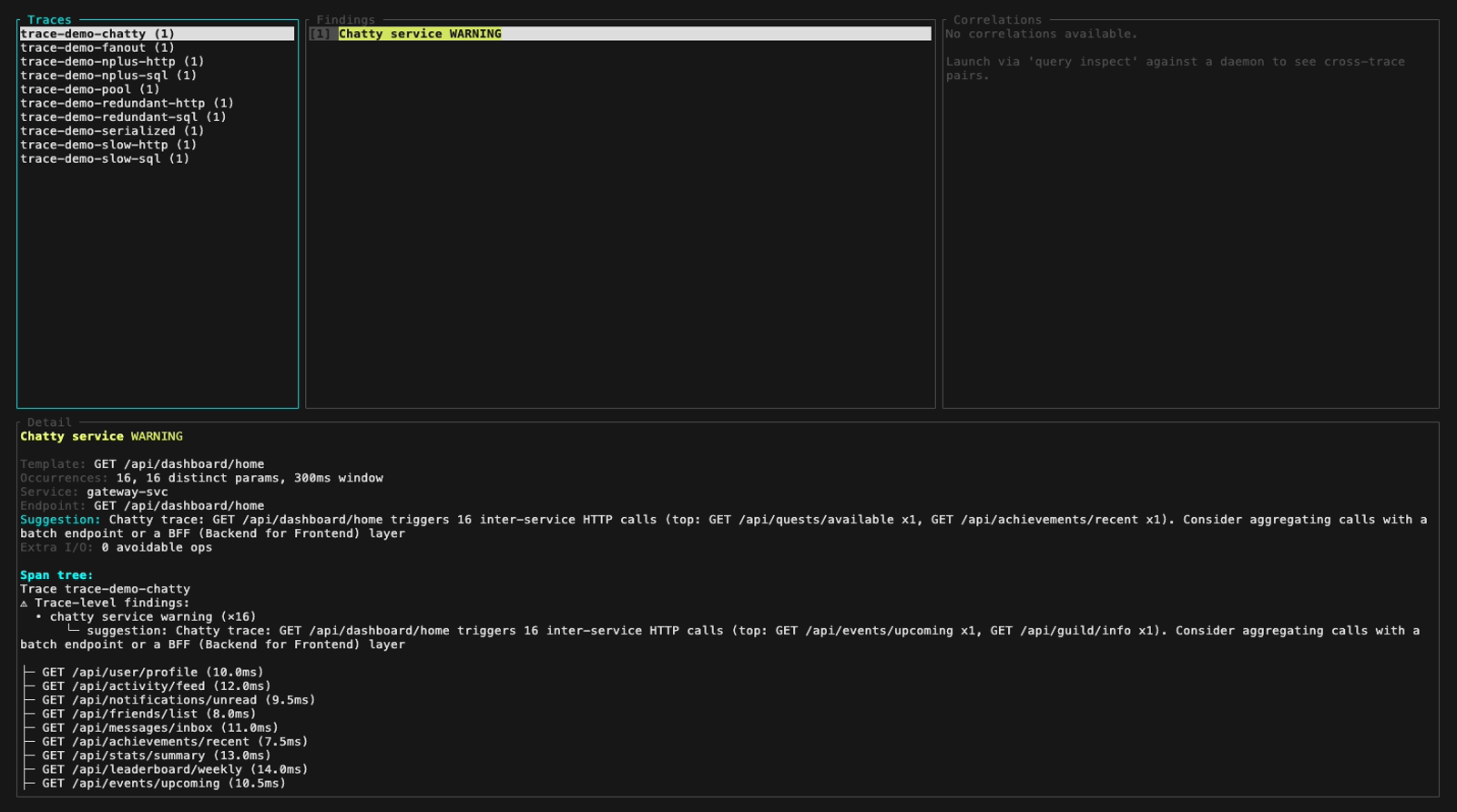1457x812 pixels.
Task: Select trace-demo-nplus-sql in Traces list
Action: coord(108,76)
